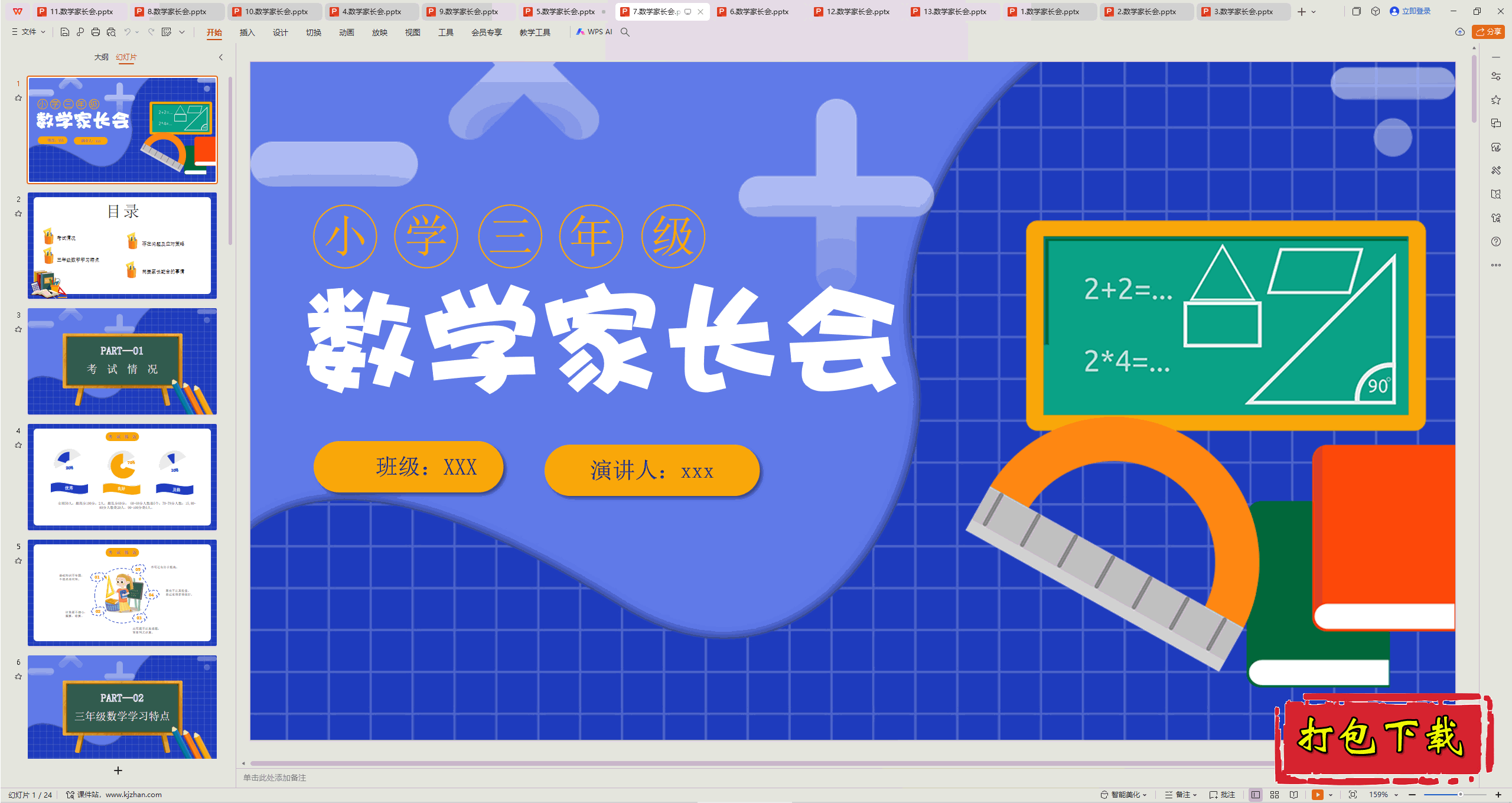
Task: Click the zoom out minus icon
Action: point(1412,795)
